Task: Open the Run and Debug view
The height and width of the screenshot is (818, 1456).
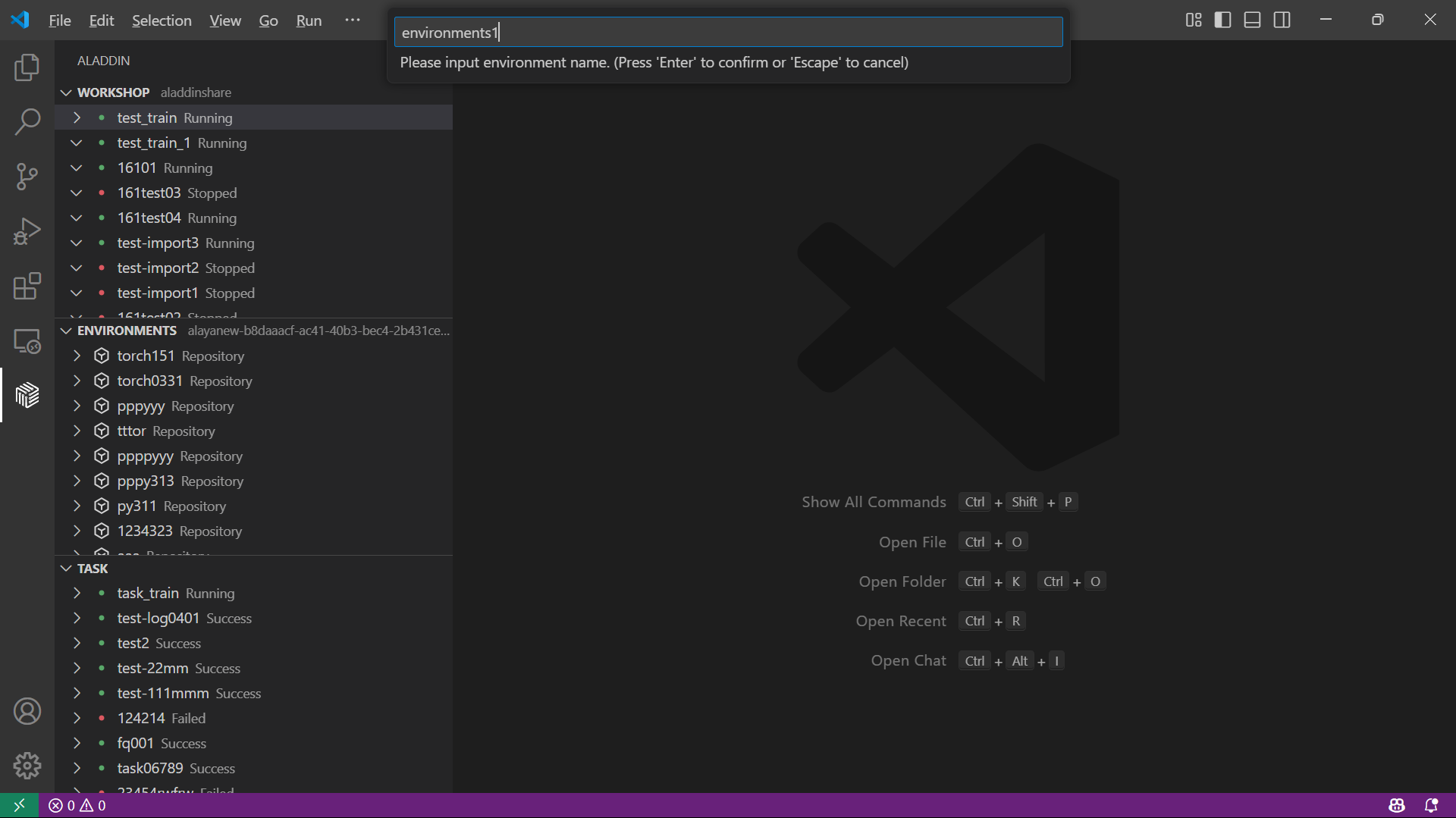Action: [x=27, y=231]
